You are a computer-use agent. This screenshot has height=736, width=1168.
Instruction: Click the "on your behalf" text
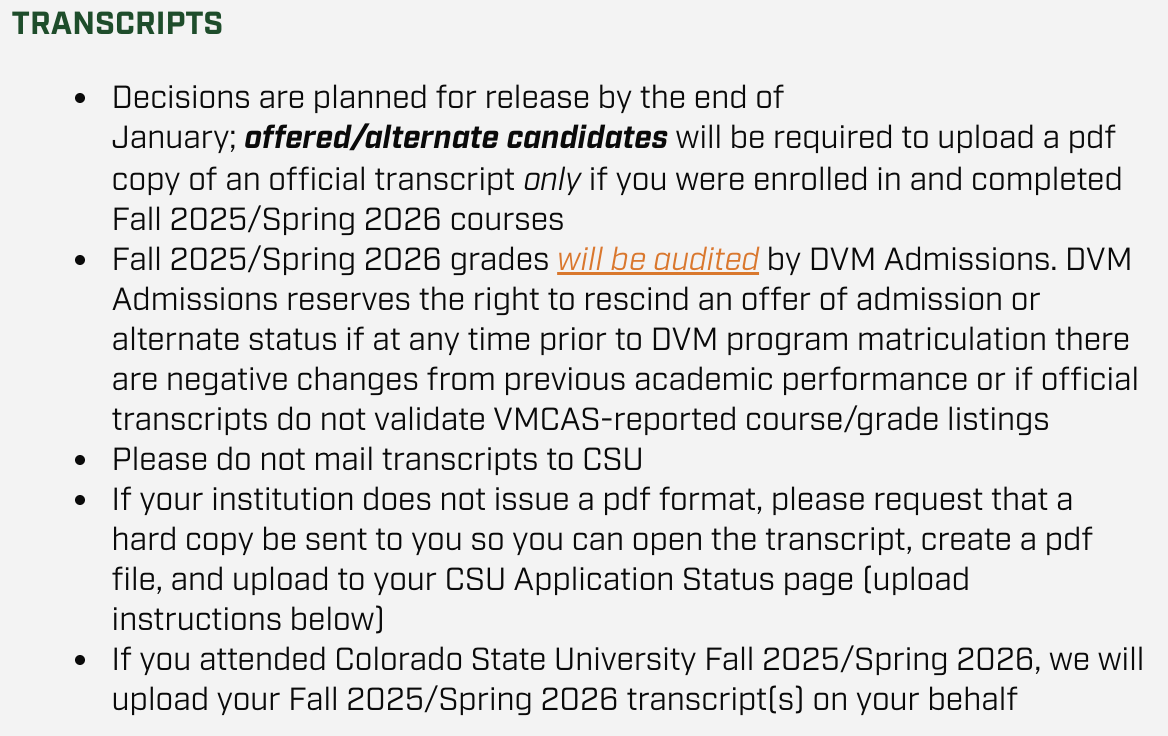pyautogui.click(x=915, y=699)
